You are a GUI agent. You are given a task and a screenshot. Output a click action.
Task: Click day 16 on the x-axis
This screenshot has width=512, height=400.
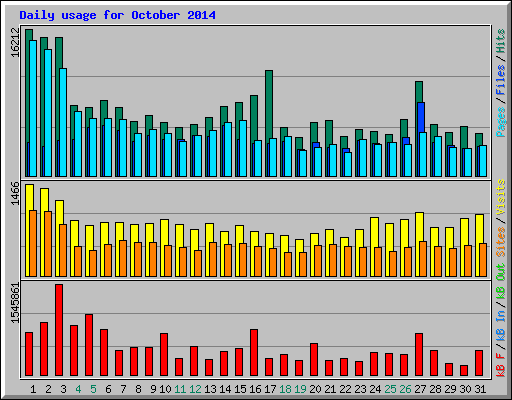click(255, 389)
